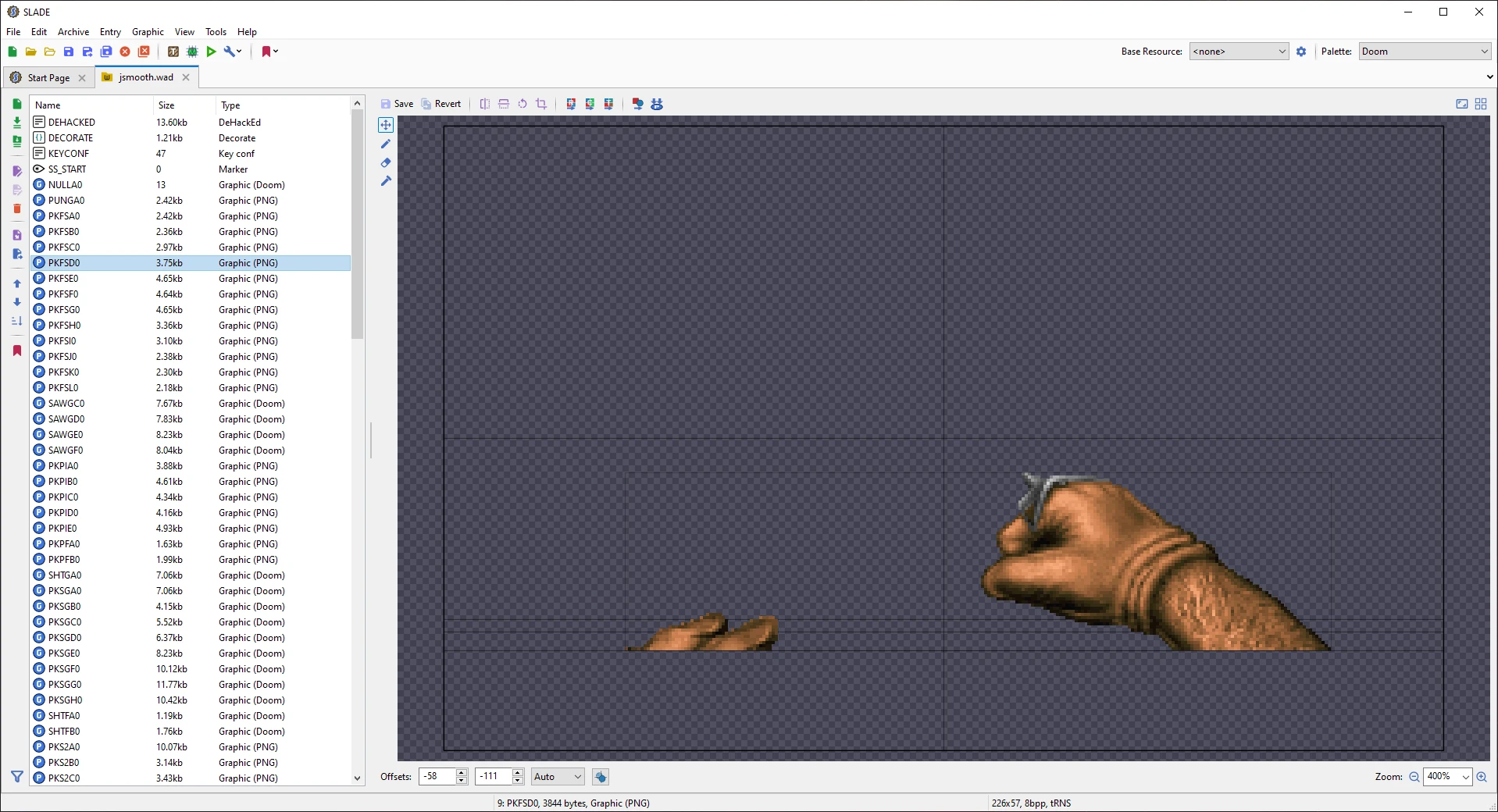Toggle the image view icon beside tile view
This screenshot has height=812, width=1498.
tap(1462, 104)
